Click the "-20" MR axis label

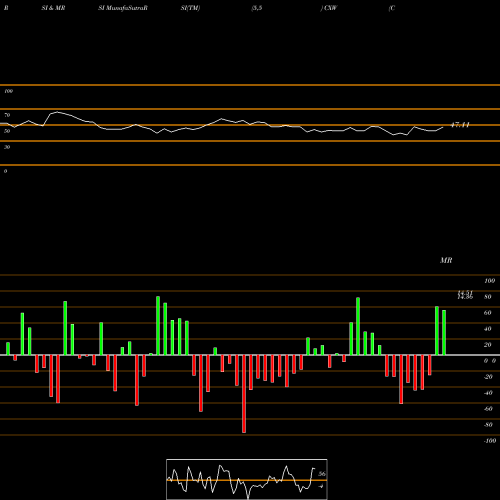click(488, 377)
